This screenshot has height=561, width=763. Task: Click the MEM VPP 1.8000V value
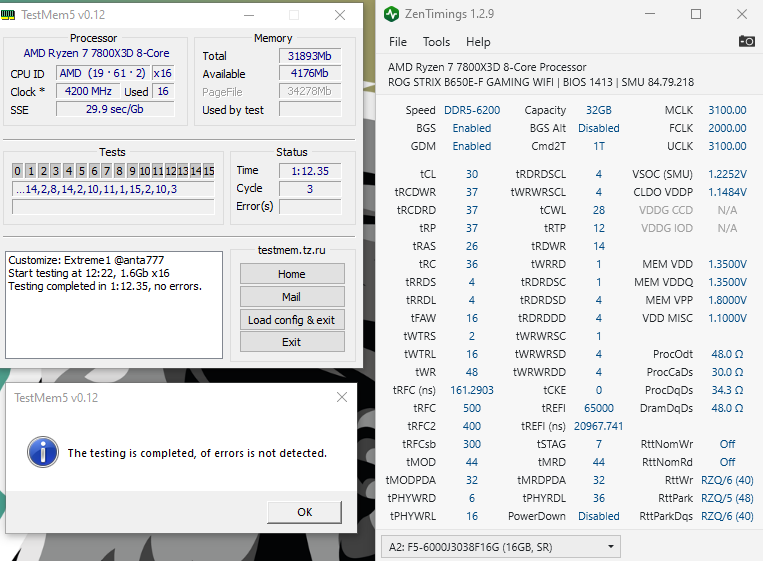(x=727, y=300)
